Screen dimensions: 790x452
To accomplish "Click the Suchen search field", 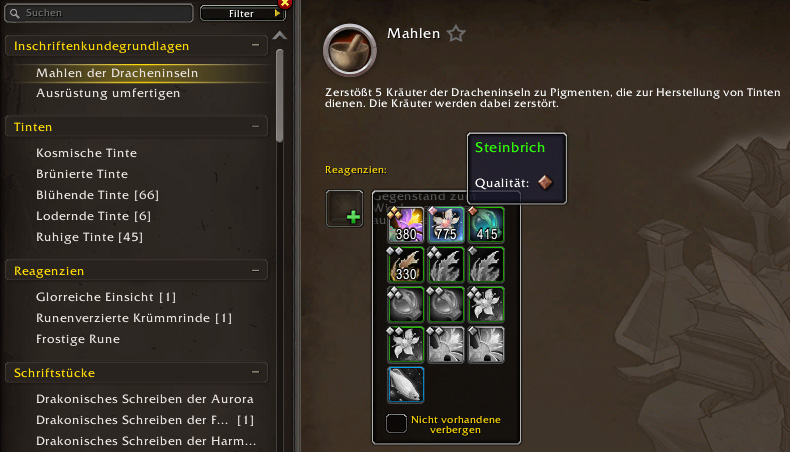I will (x=99, y=13).
